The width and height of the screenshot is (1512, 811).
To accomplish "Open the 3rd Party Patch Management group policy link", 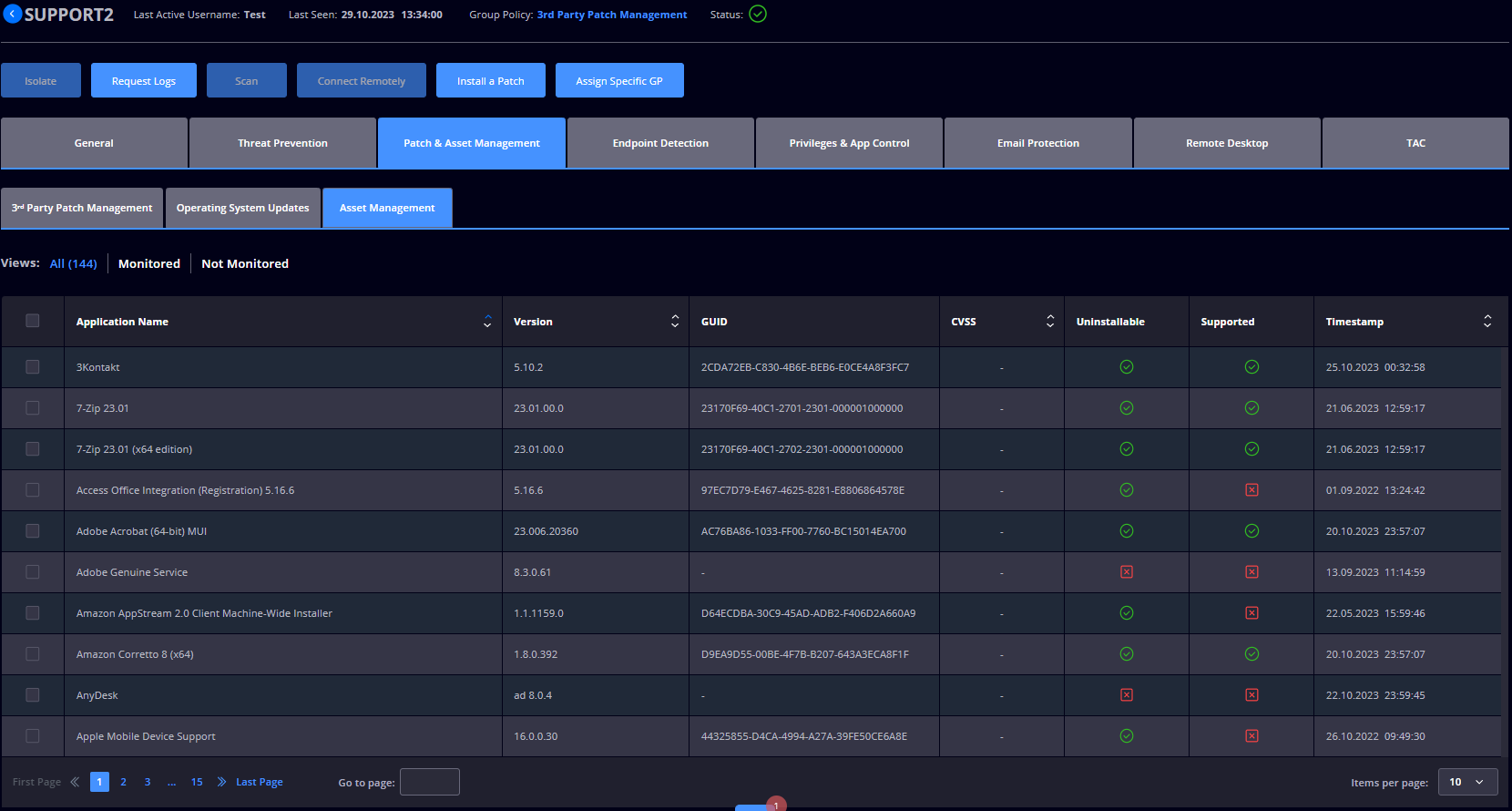I will pos(612,15).
